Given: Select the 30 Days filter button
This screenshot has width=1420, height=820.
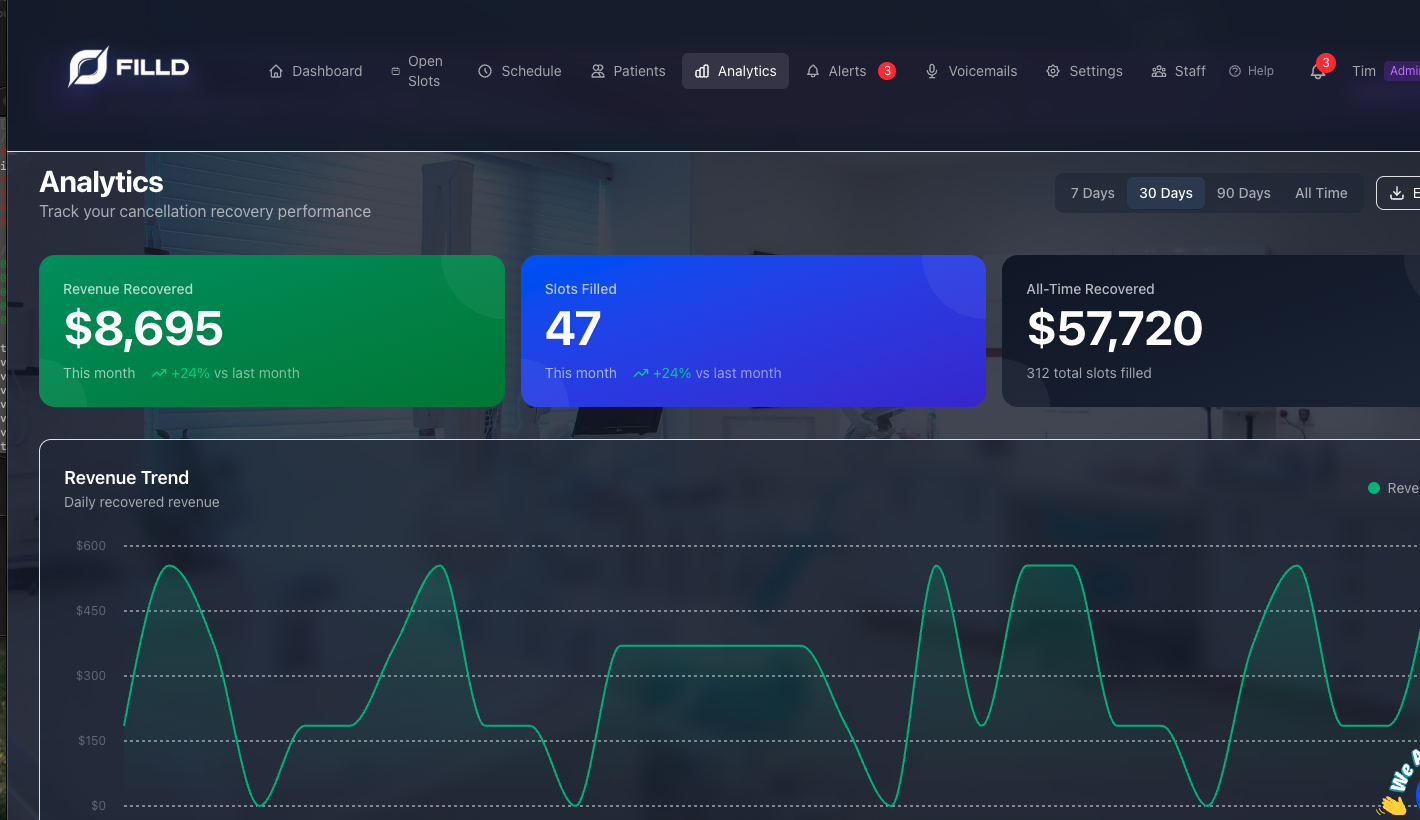Looking at the screenshot, I should pos(1165,193).
